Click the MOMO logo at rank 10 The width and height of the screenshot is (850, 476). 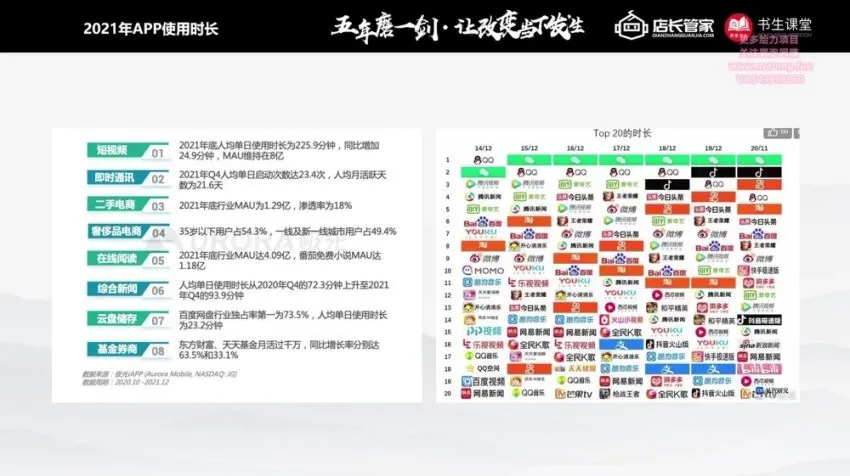point(483,270)
